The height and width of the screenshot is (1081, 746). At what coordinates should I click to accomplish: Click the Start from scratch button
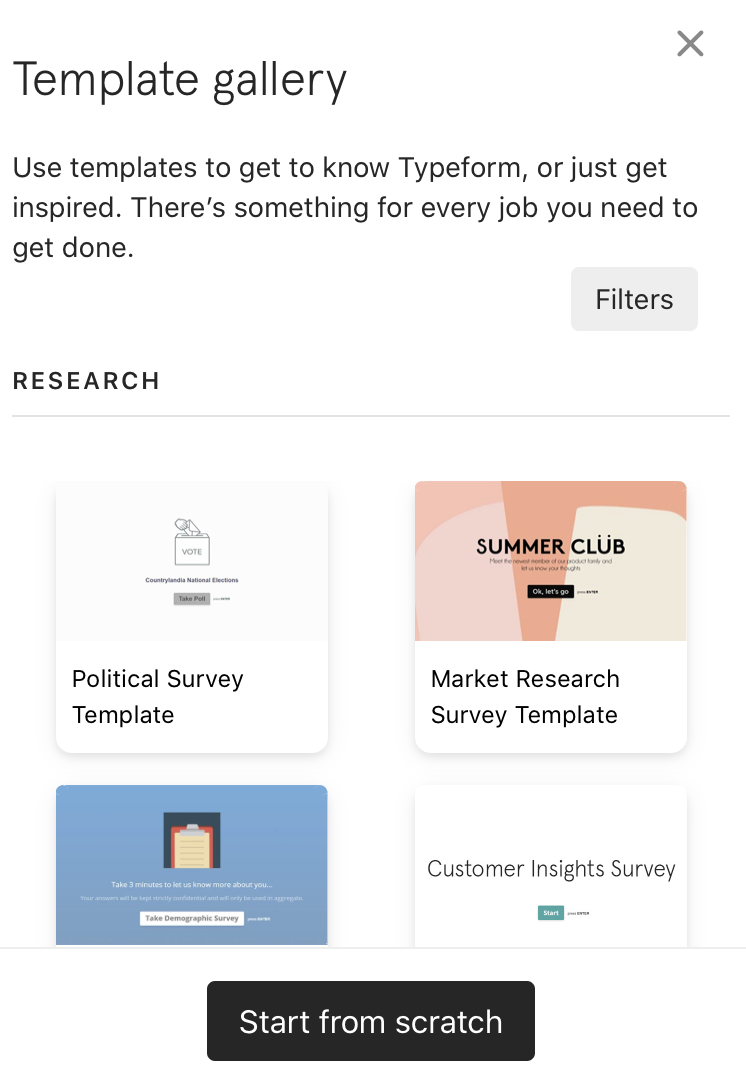(x=371, y=1021)
